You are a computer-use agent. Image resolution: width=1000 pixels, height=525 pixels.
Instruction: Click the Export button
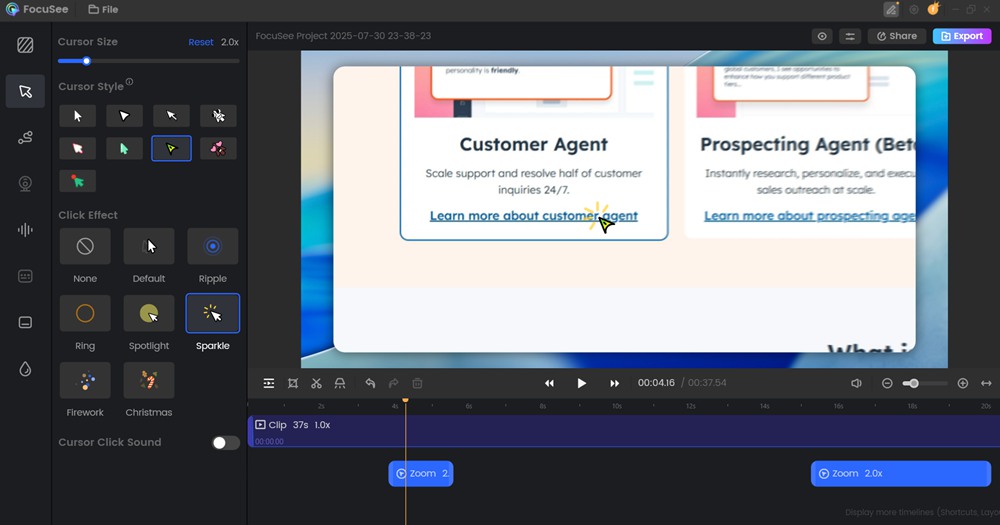coord(962,36)
